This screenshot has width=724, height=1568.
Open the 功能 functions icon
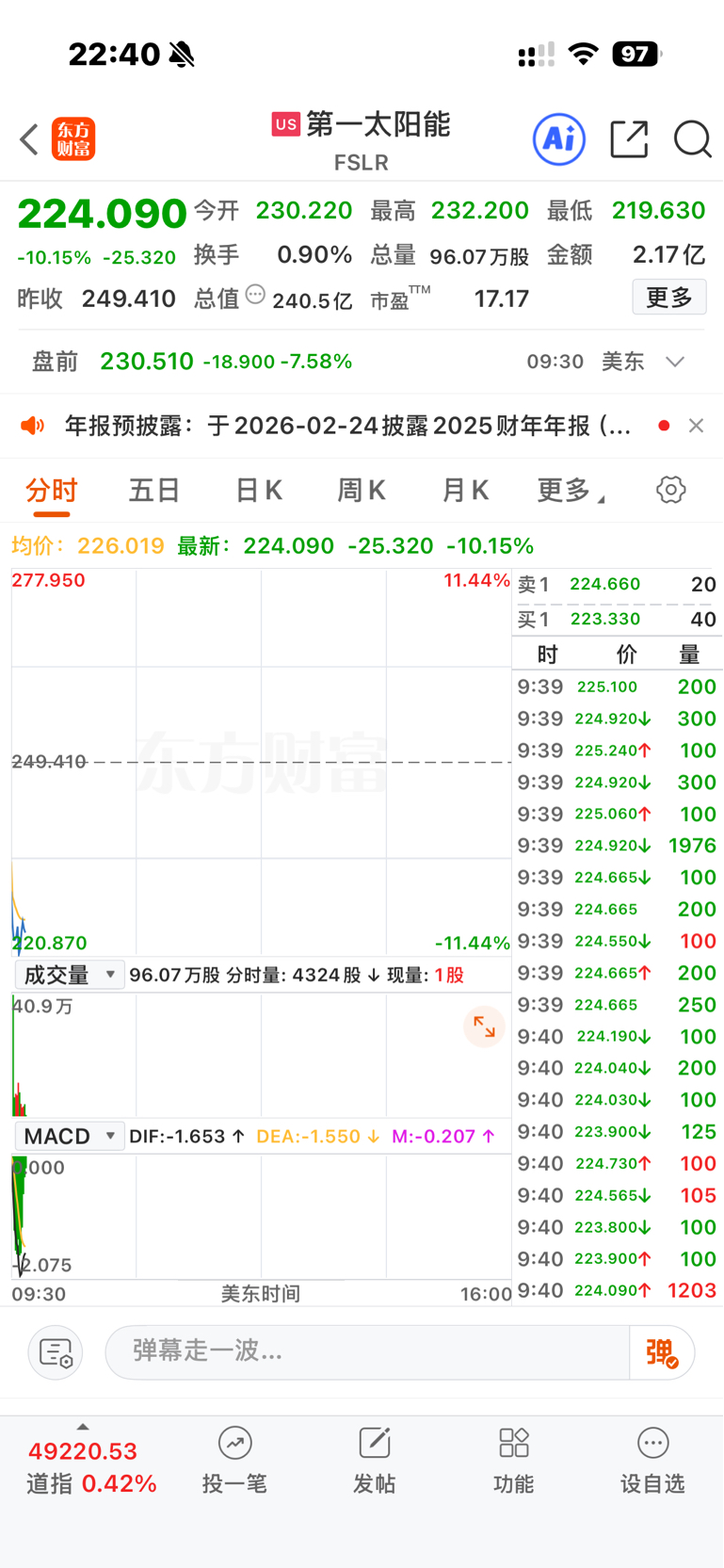[514, 1443]
